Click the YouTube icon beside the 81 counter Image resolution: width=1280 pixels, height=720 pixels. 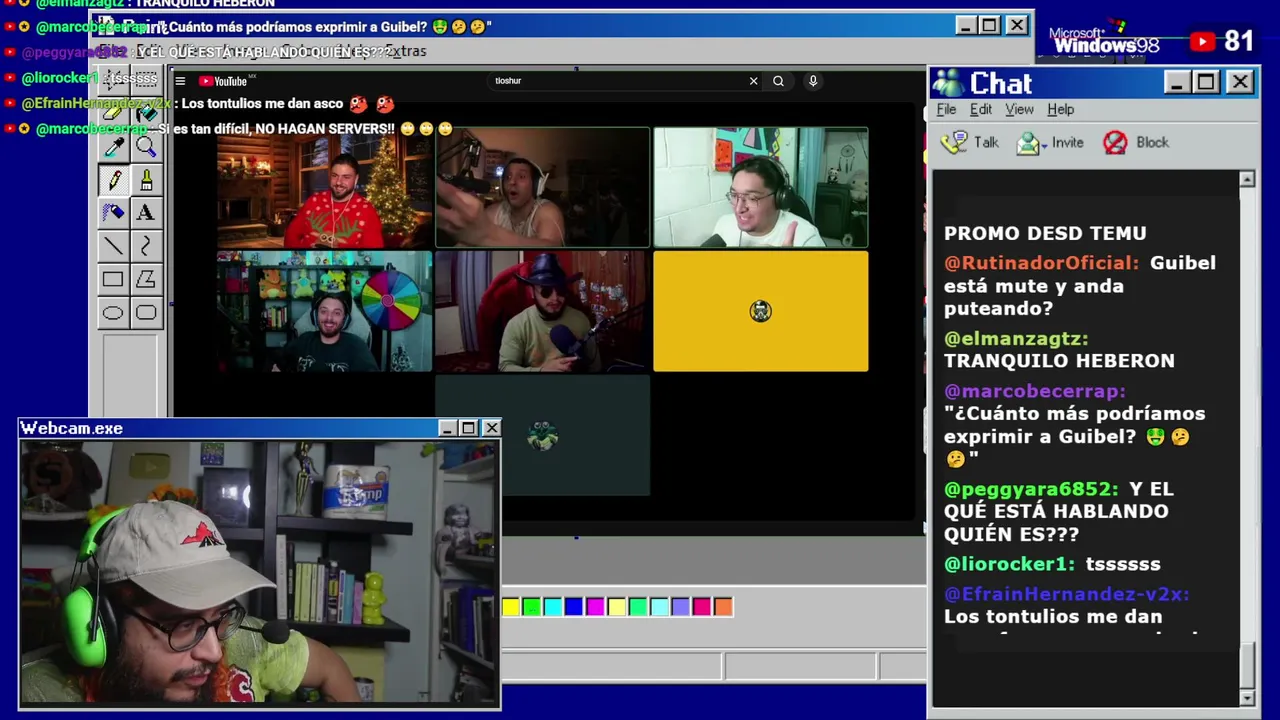1203,41
